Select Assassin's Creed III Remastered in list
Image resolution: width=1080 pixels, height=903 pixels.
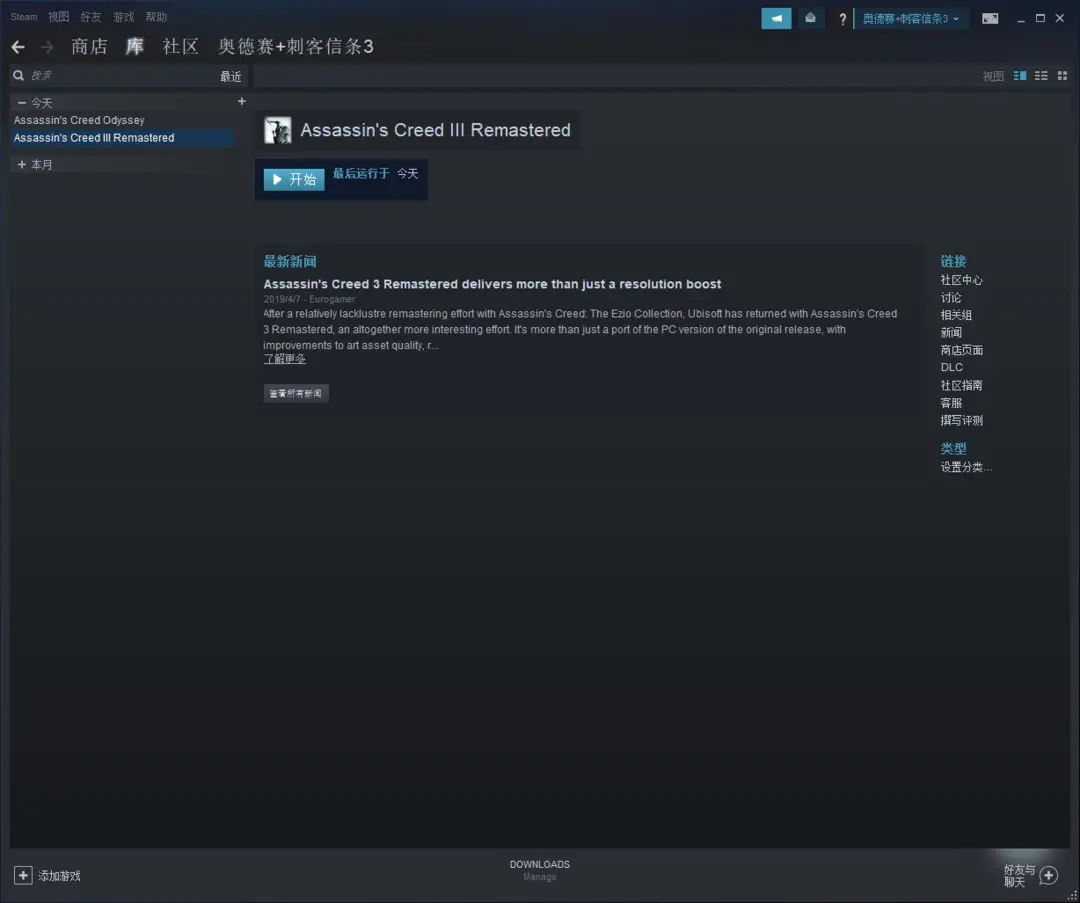[x=123, y=138]
